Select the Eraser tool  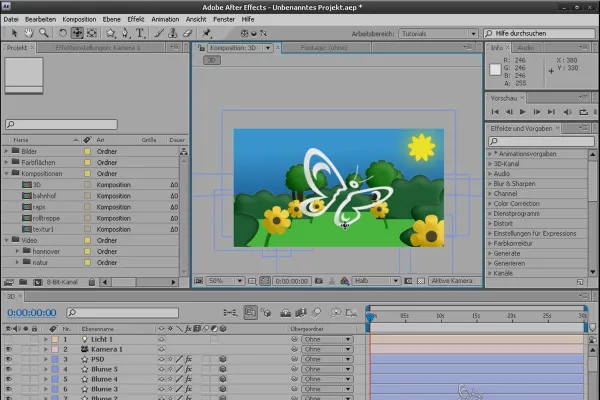point(187,33)
